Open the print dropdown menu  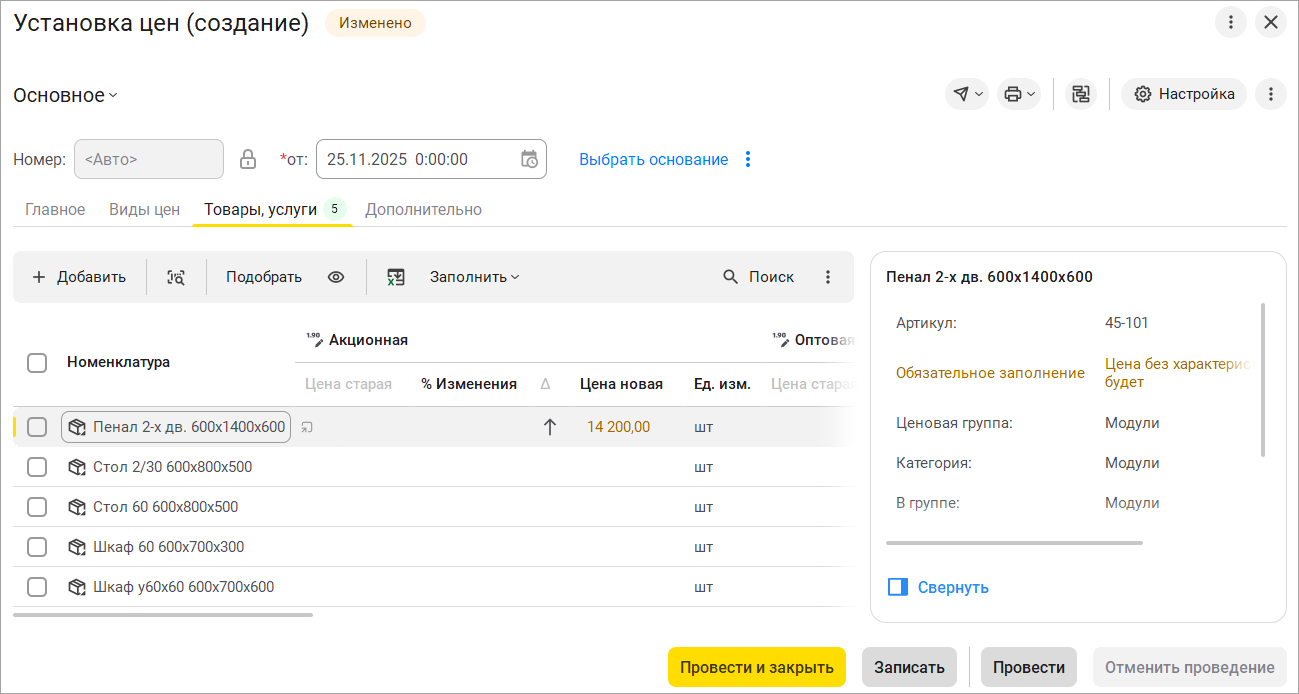click(1019, 94)
